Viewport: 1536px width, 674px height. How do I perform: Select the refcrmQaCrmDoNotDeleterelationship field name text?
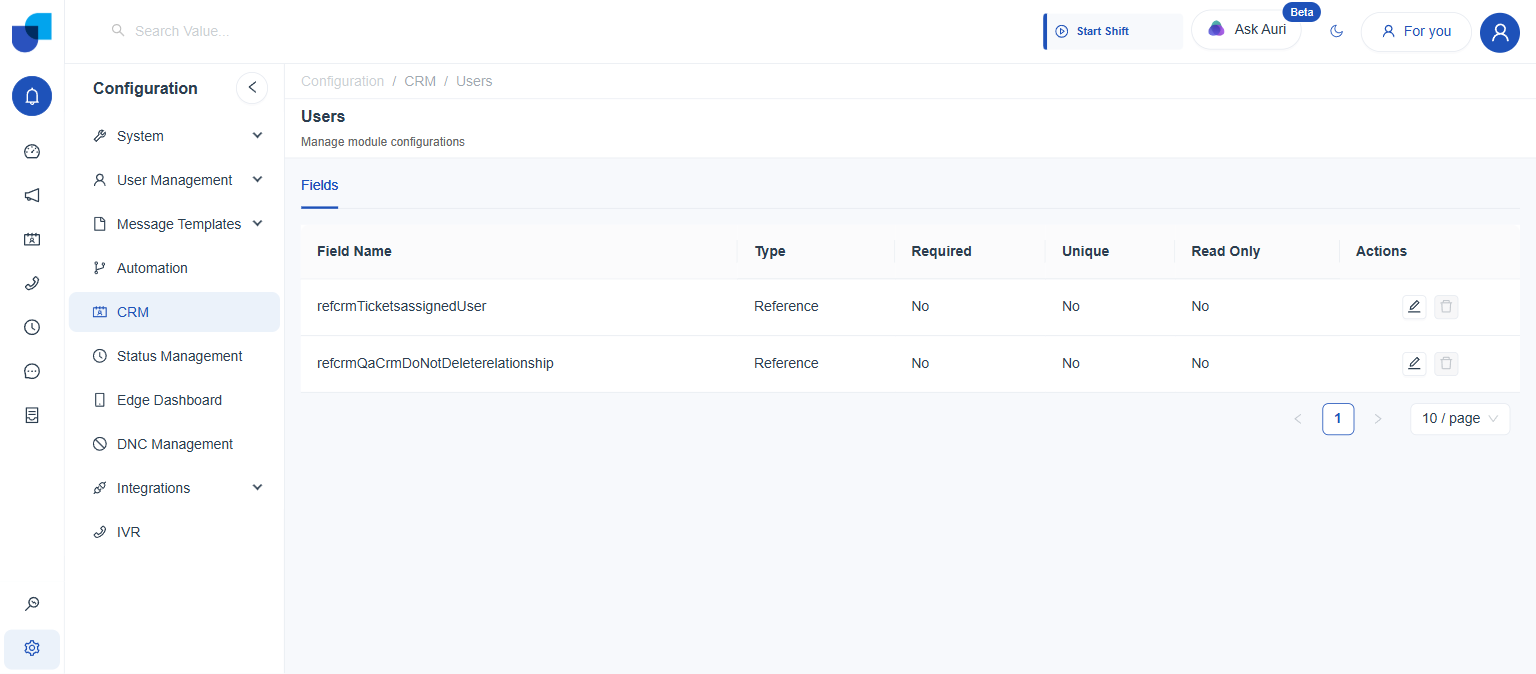[x=435, y=363]
